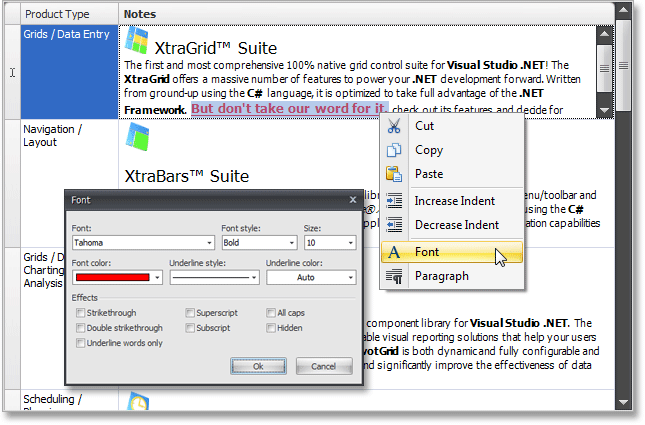Click the row indicator of the first row
The width and height of the screenshot is (645, 425).
pyautogui.click(x=12, y=72)
